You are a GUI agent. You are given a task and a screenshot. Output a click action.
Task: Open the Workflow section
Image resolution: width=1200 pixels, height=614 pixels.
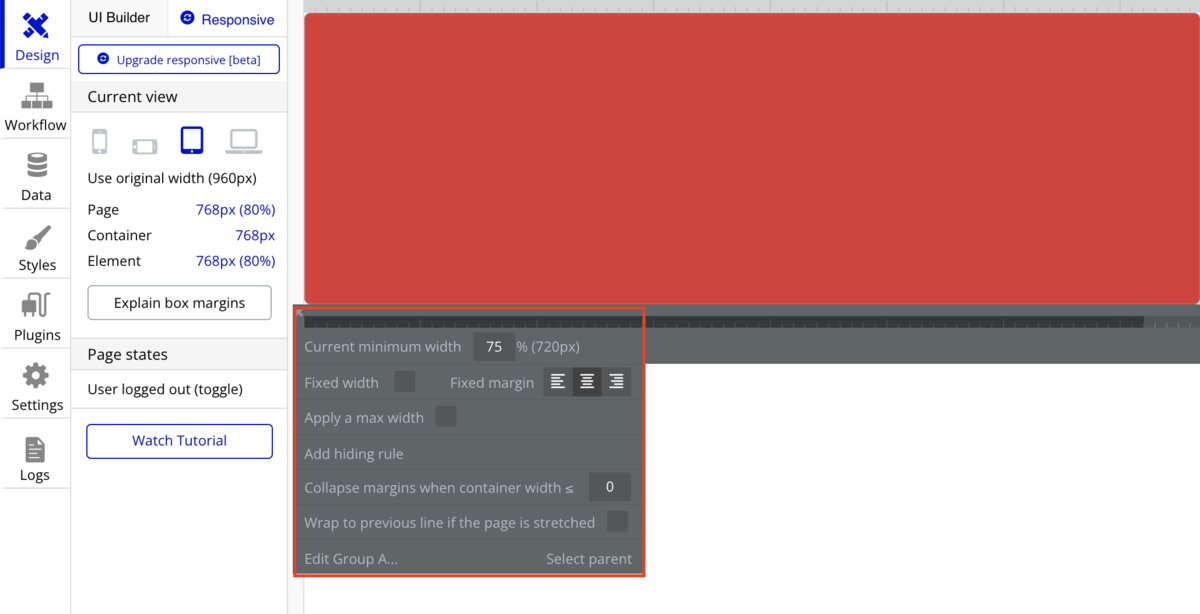(36, 106)
